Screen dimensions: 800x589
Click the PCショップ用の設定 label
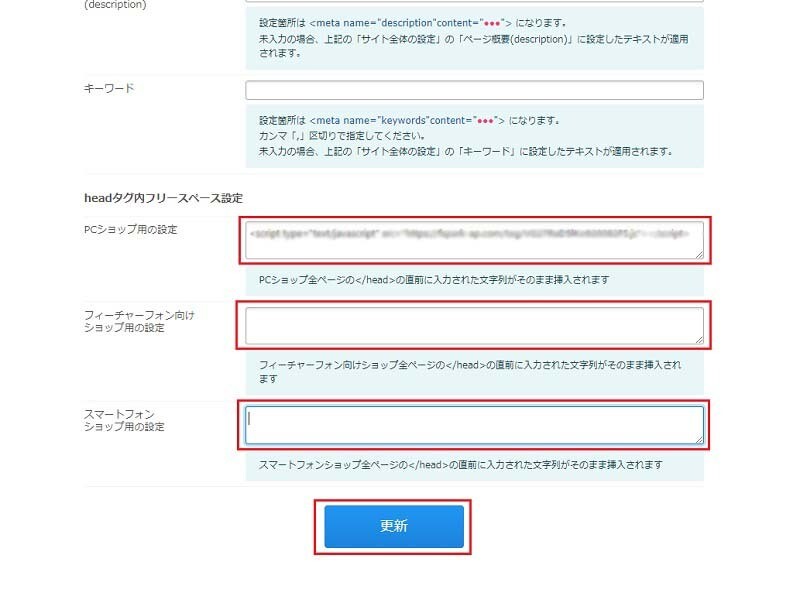(131, 230)
